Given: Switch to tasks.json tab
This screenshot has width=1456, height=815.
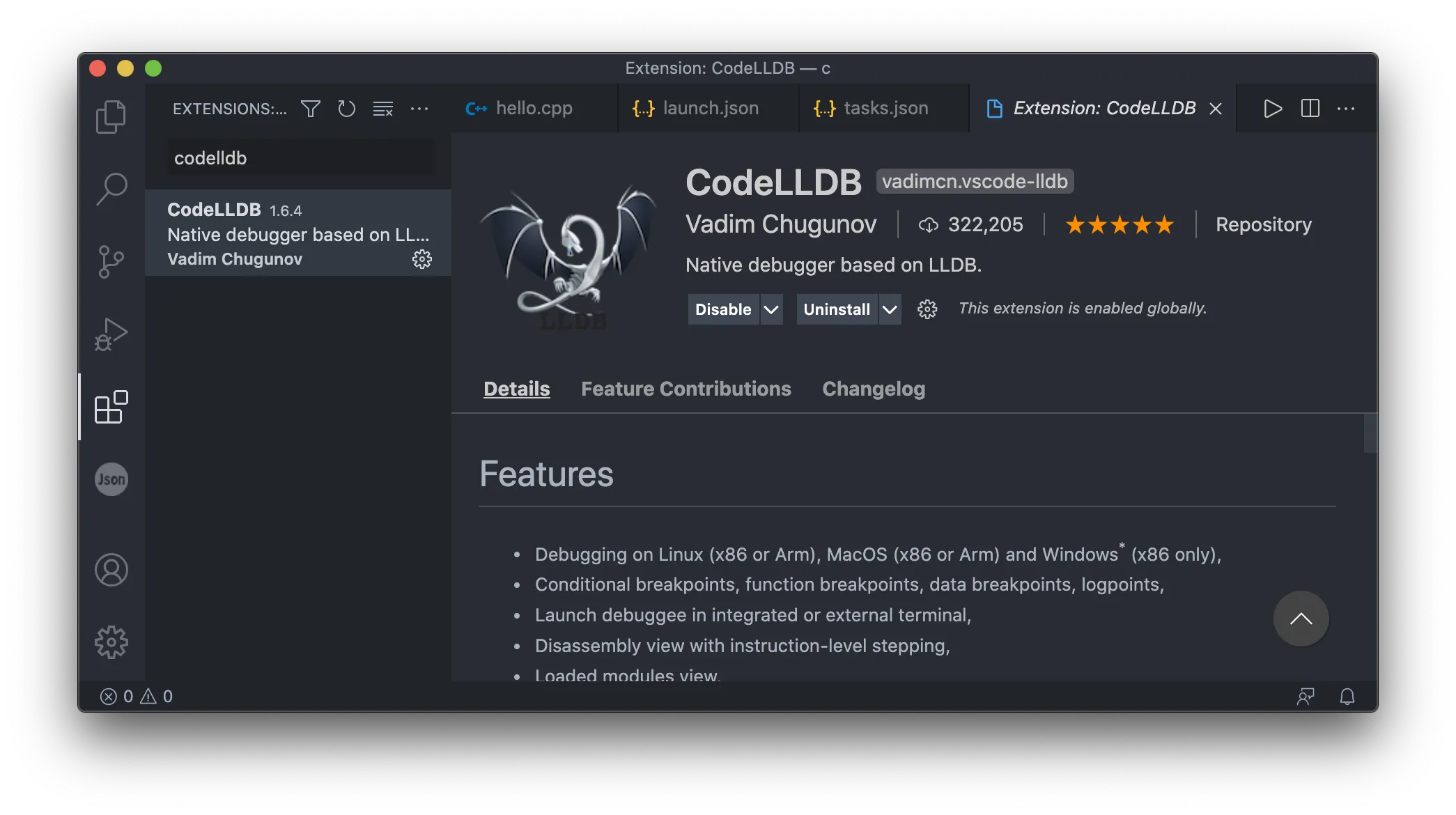Looking at the screenshot, I should click(883, 109).
